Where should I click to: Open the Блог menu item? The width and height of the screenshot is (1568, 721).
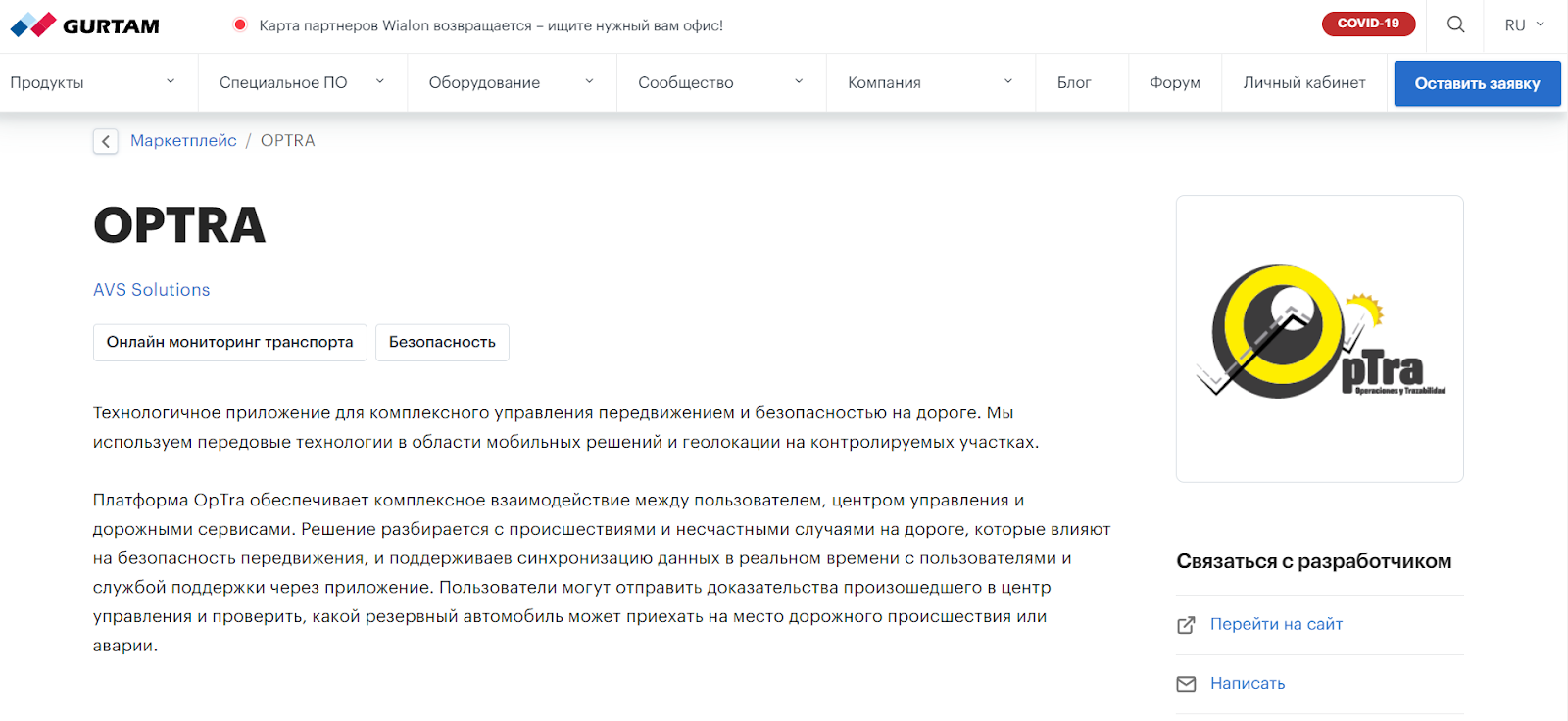tap(1074, 83)
